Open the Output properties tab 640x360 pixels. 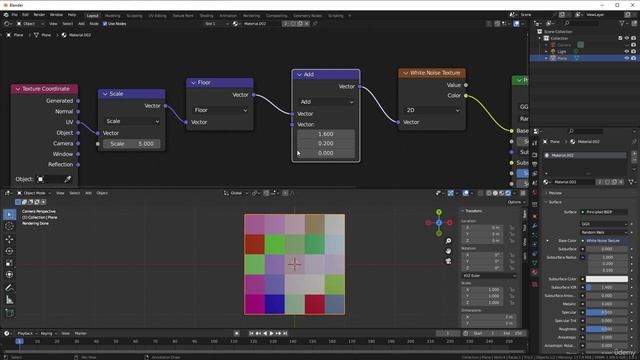click(535, 164)
